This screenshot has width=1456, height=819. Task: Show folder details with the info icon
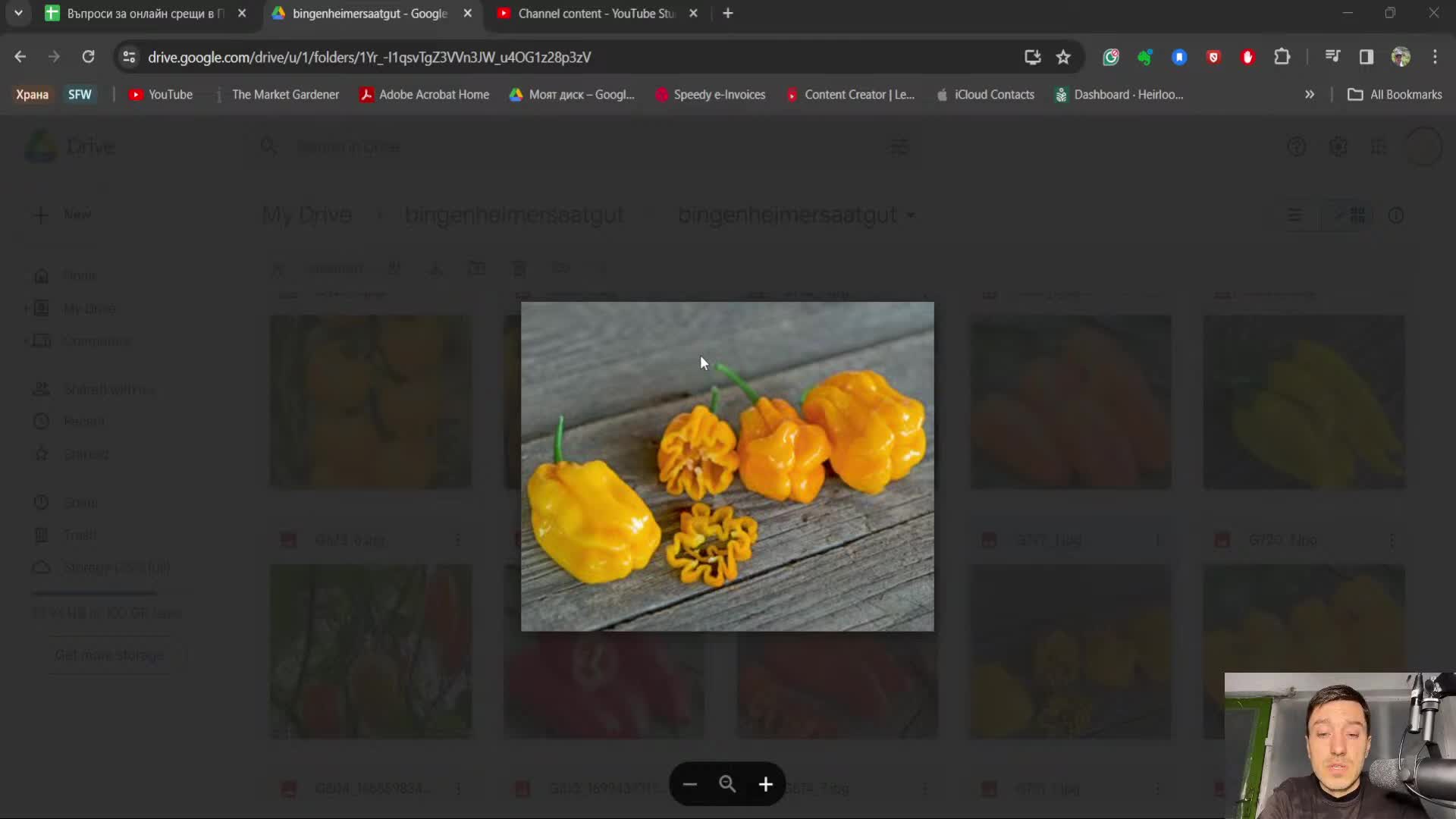click(1396, 216)
